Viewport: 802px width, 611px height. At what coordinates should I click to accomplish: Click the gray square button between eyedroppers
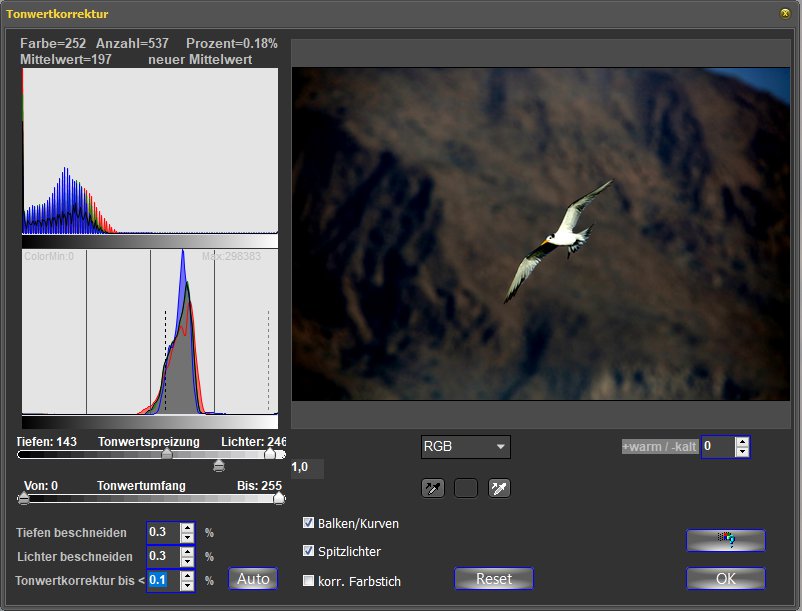tap(466, 488)
